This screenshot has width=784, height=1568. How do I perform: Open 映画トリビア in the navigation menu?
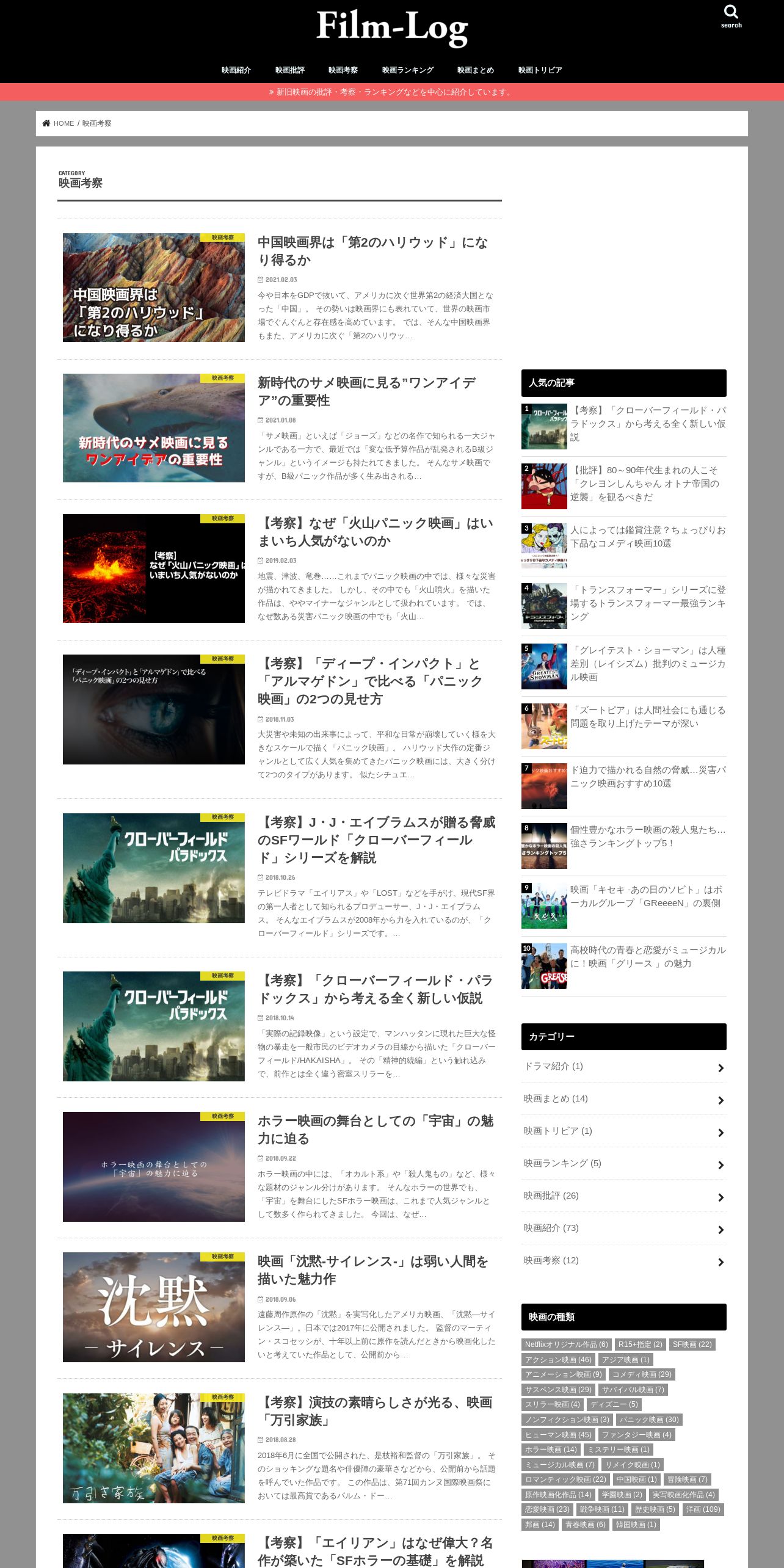coord(540,70)
